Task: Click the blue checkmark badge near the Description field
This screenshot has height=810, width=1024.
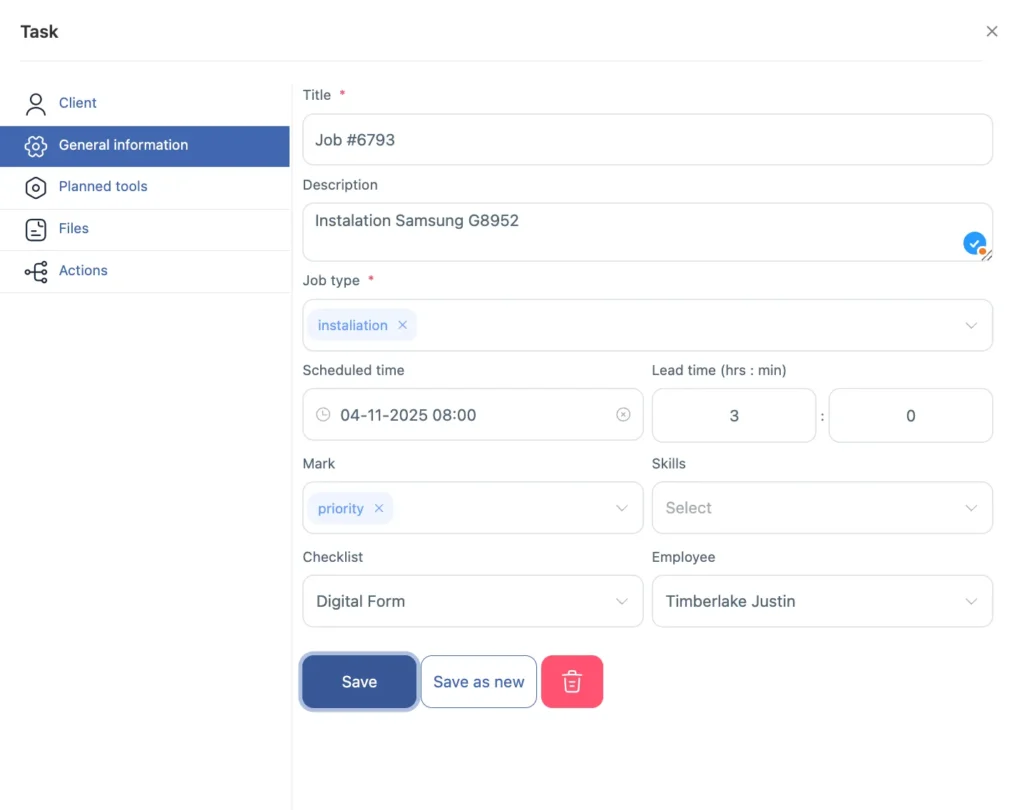Action: click(975, 243)
